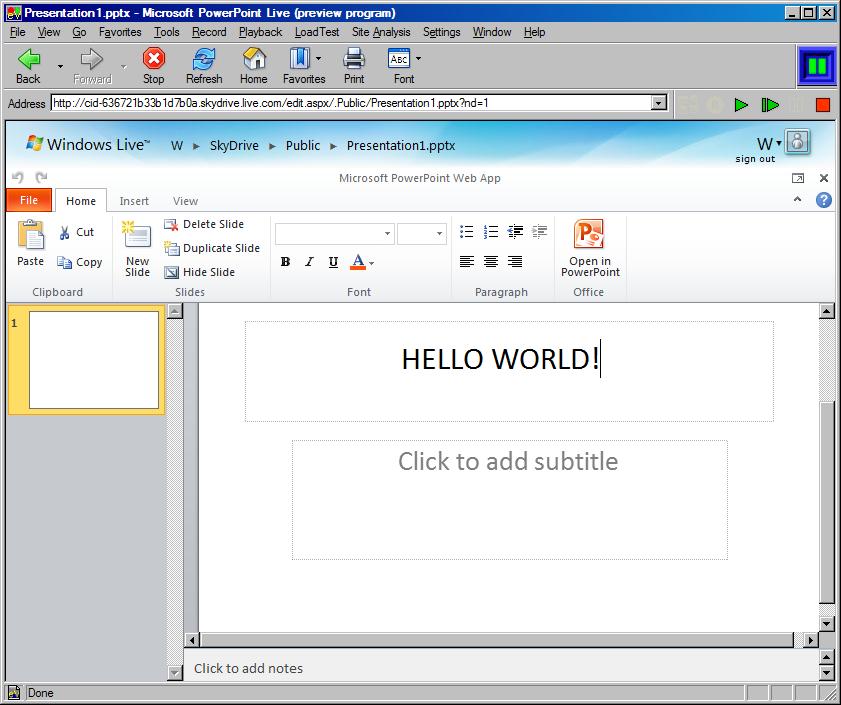This screenshot has height=705, width=841.
Task: Apply bulleted list formatting
Action: (x=467, y=232)
